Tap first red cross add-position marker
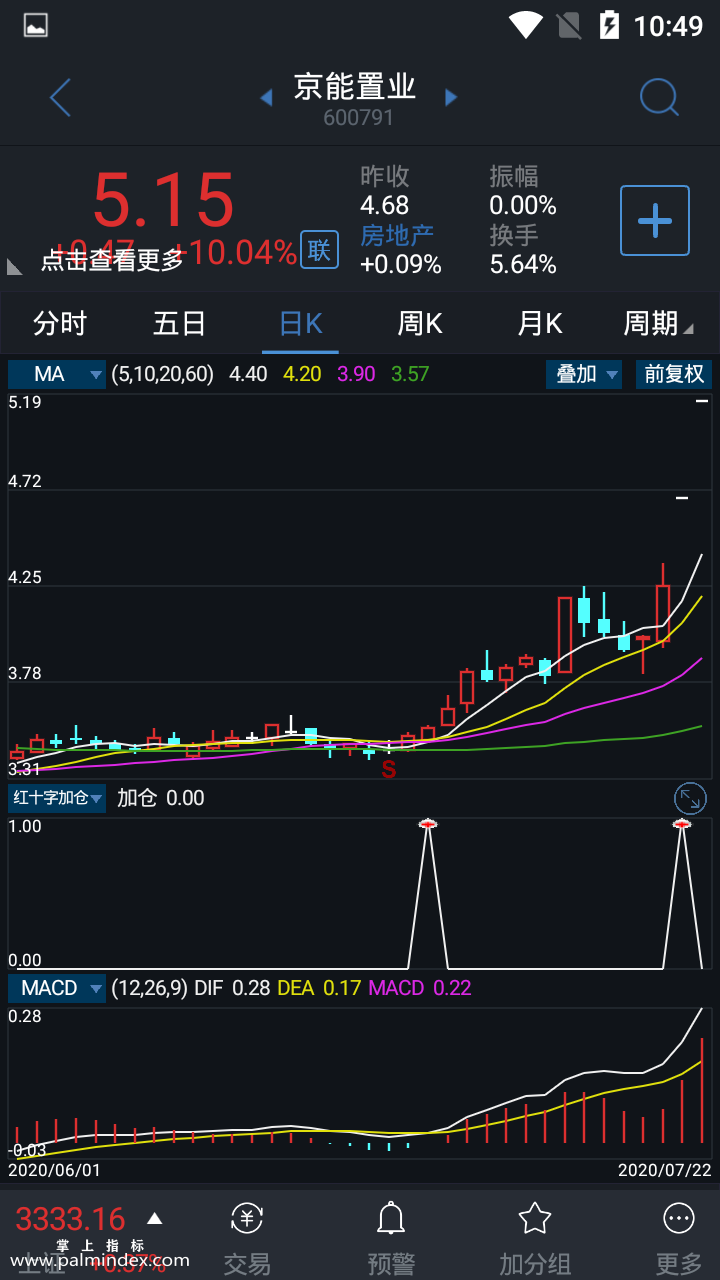 428,823
